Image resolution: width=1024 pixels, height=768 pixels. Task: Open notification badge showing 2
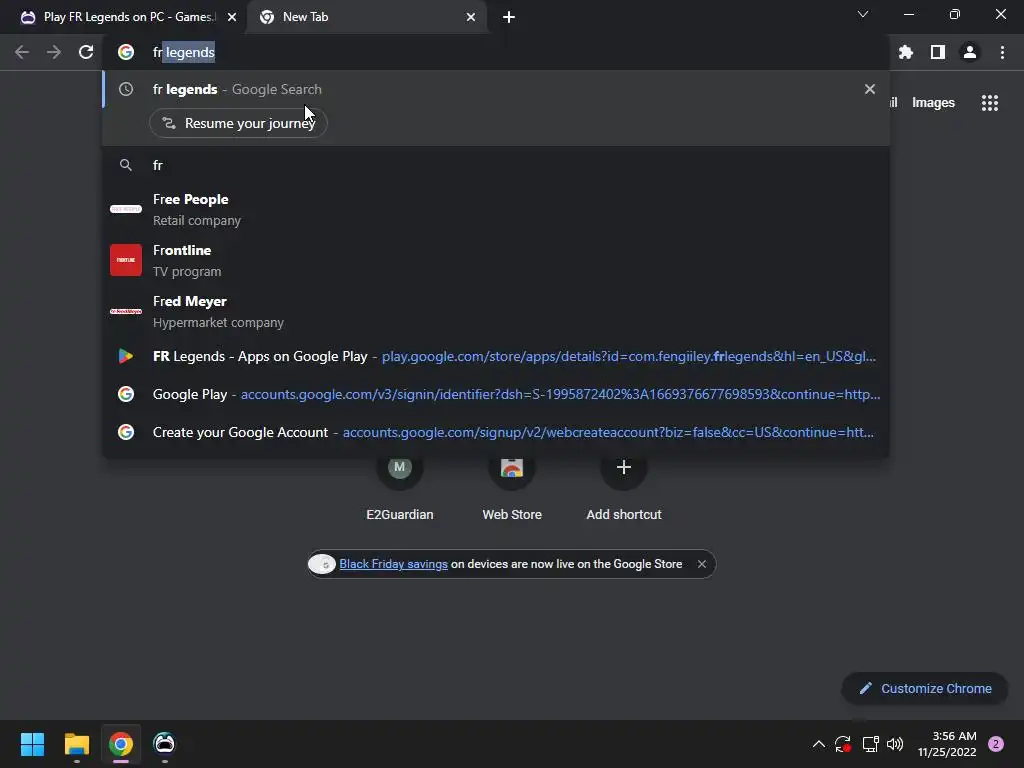point(996,744)
